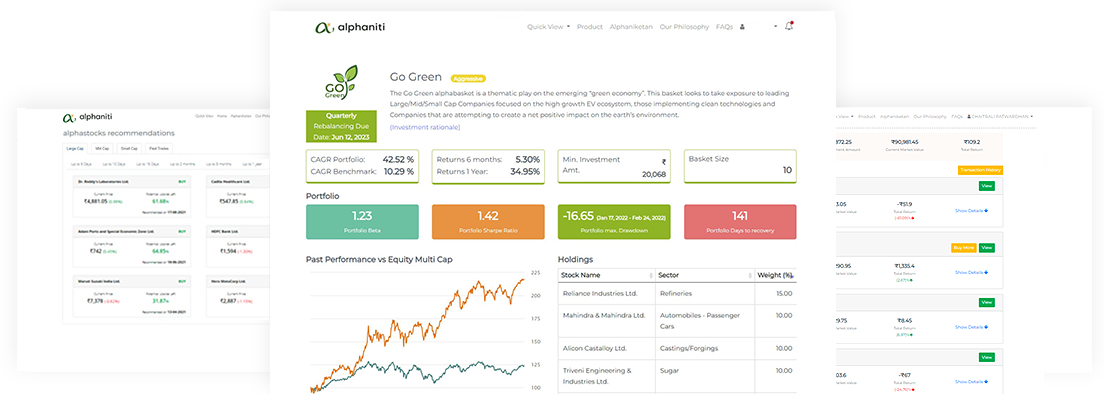The image size is (1104, 394).
Task: Switch to the Mid Cap tab in the left window
Action: click(x=101, y=148)
